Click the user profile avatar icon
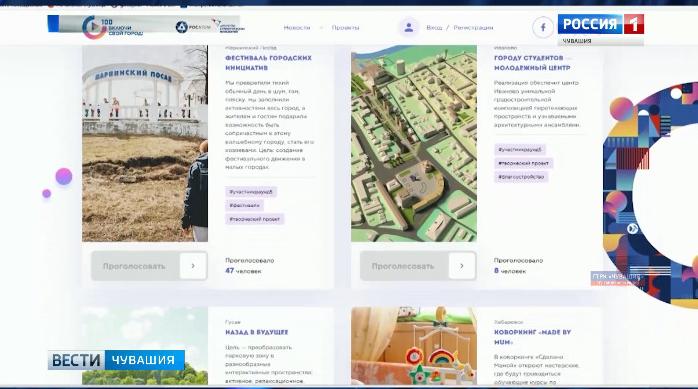 [409, 28]
